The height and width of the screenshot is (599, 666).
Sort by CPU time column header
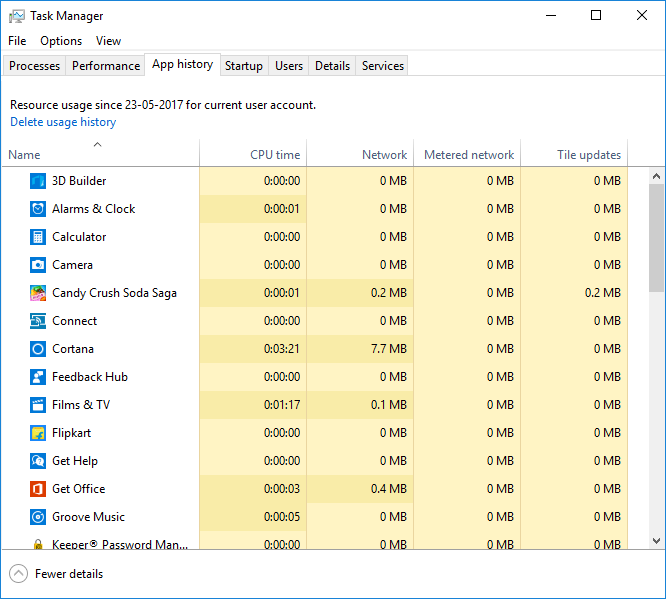click(x=274, y=155)
